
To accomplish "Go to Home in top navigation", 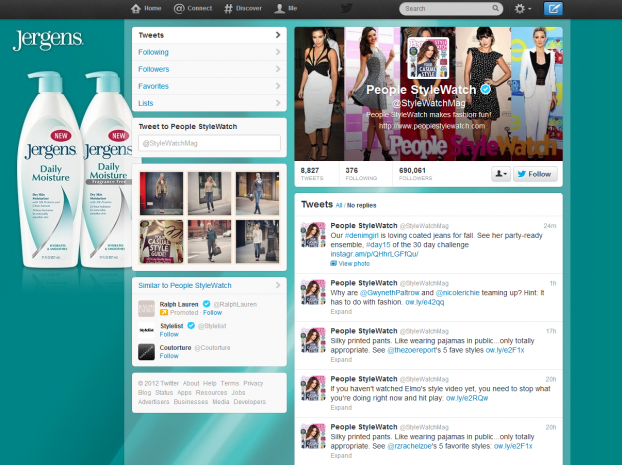I will point(146,8).
